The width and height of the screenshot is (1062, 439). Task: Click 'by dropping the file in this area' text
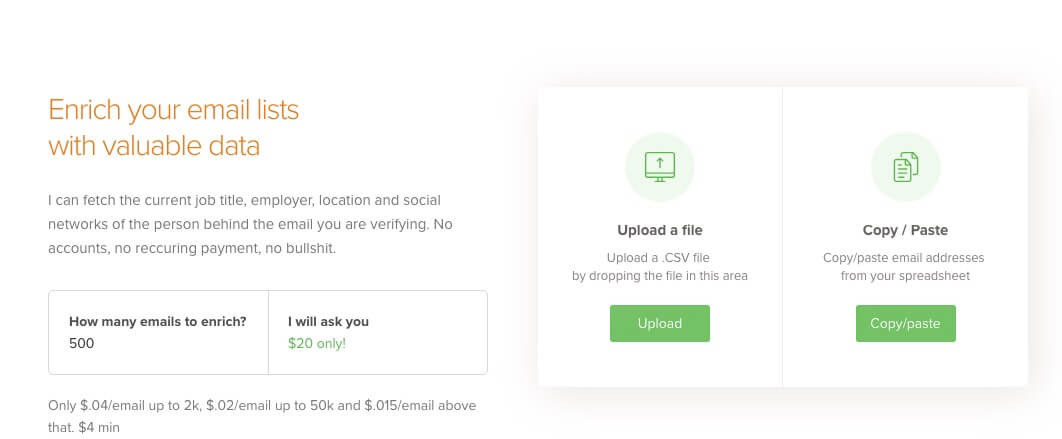coord(660,276)
